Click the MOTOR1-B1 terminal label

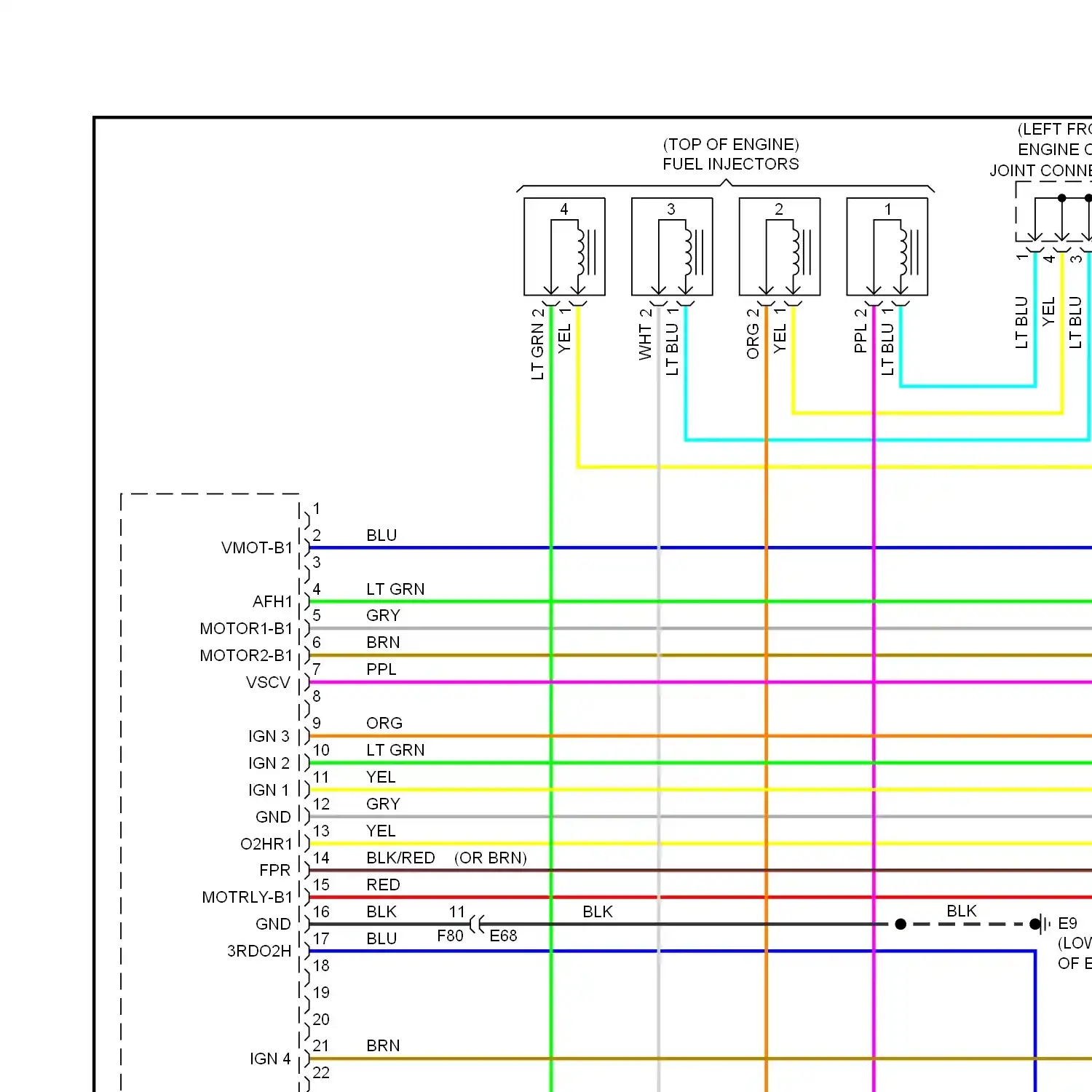[246, 628]
